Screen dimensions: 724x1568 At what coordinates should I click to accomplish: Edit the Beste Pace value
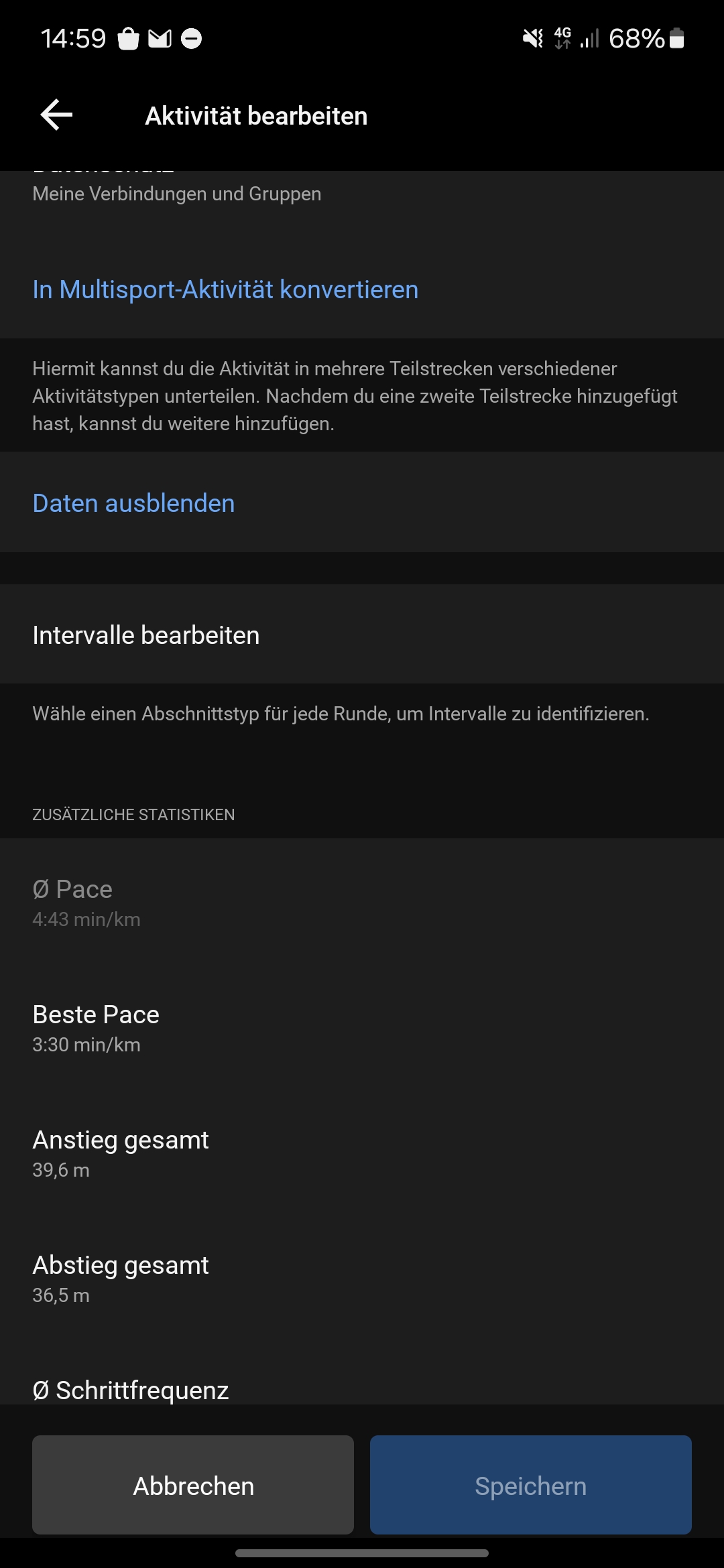click(362, 1027)
